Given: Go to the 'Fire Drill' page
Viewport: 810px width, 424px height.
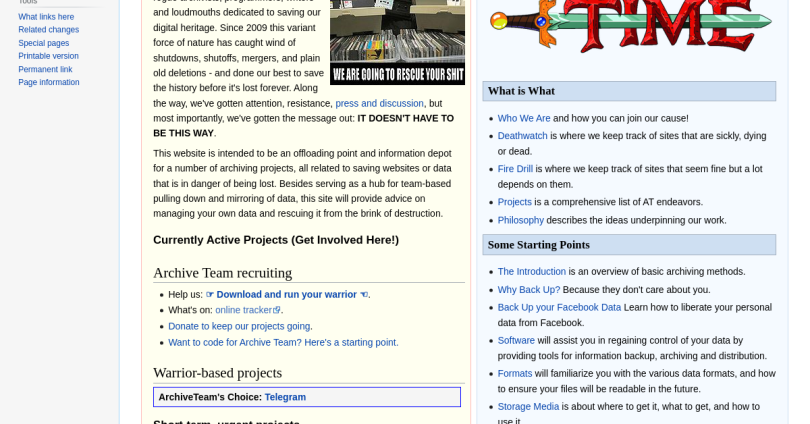Looking at the screenshot, I should click(x=515, y=169).
